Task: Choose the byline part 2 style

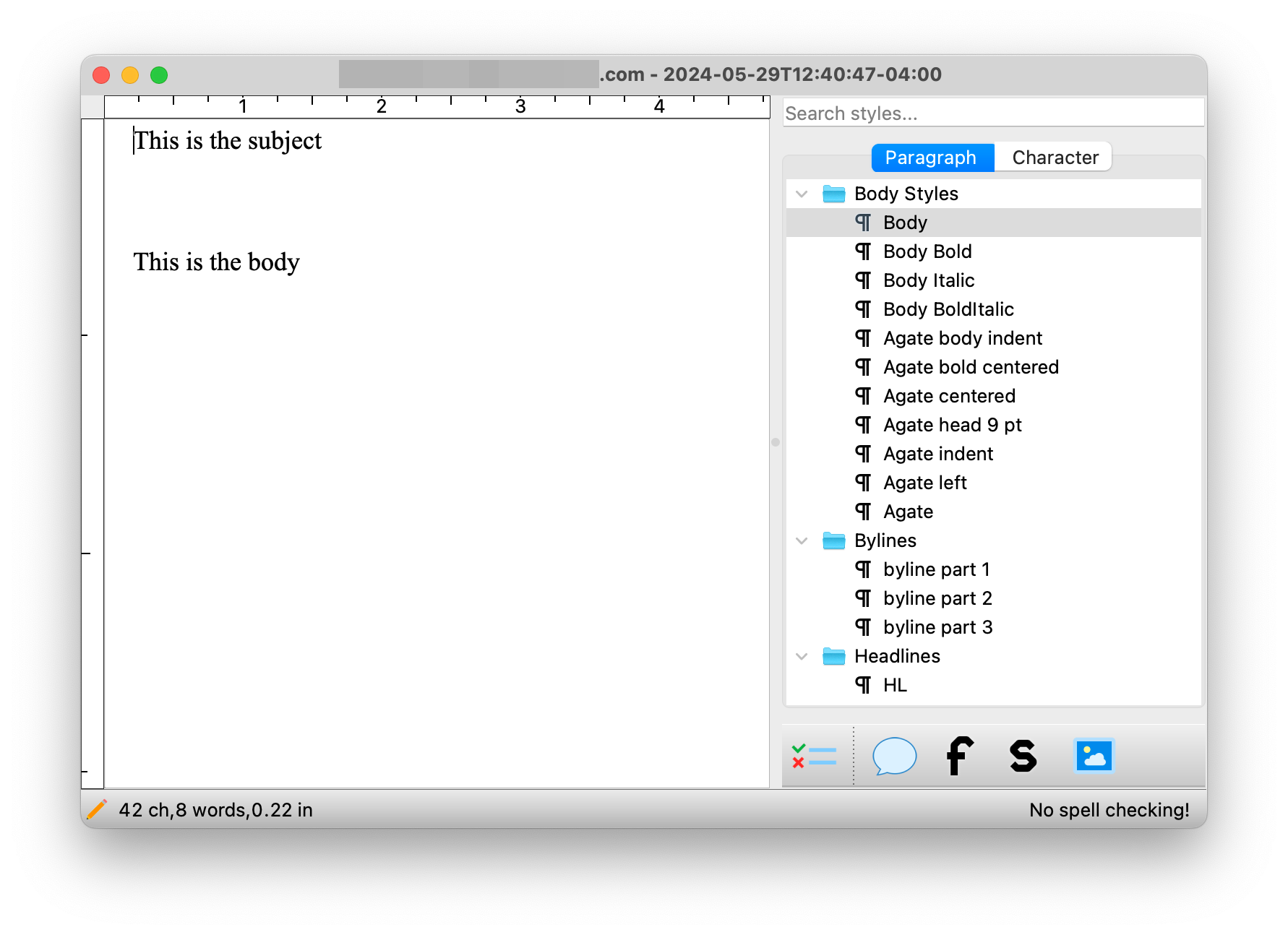Action: coord(937,598)
